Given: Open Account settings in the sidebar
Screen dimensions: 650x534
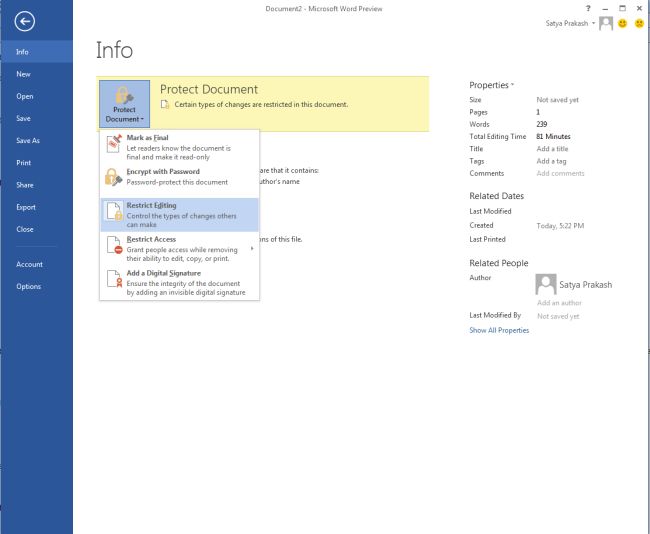Looking at the screenshot, I should coord(36,264).
